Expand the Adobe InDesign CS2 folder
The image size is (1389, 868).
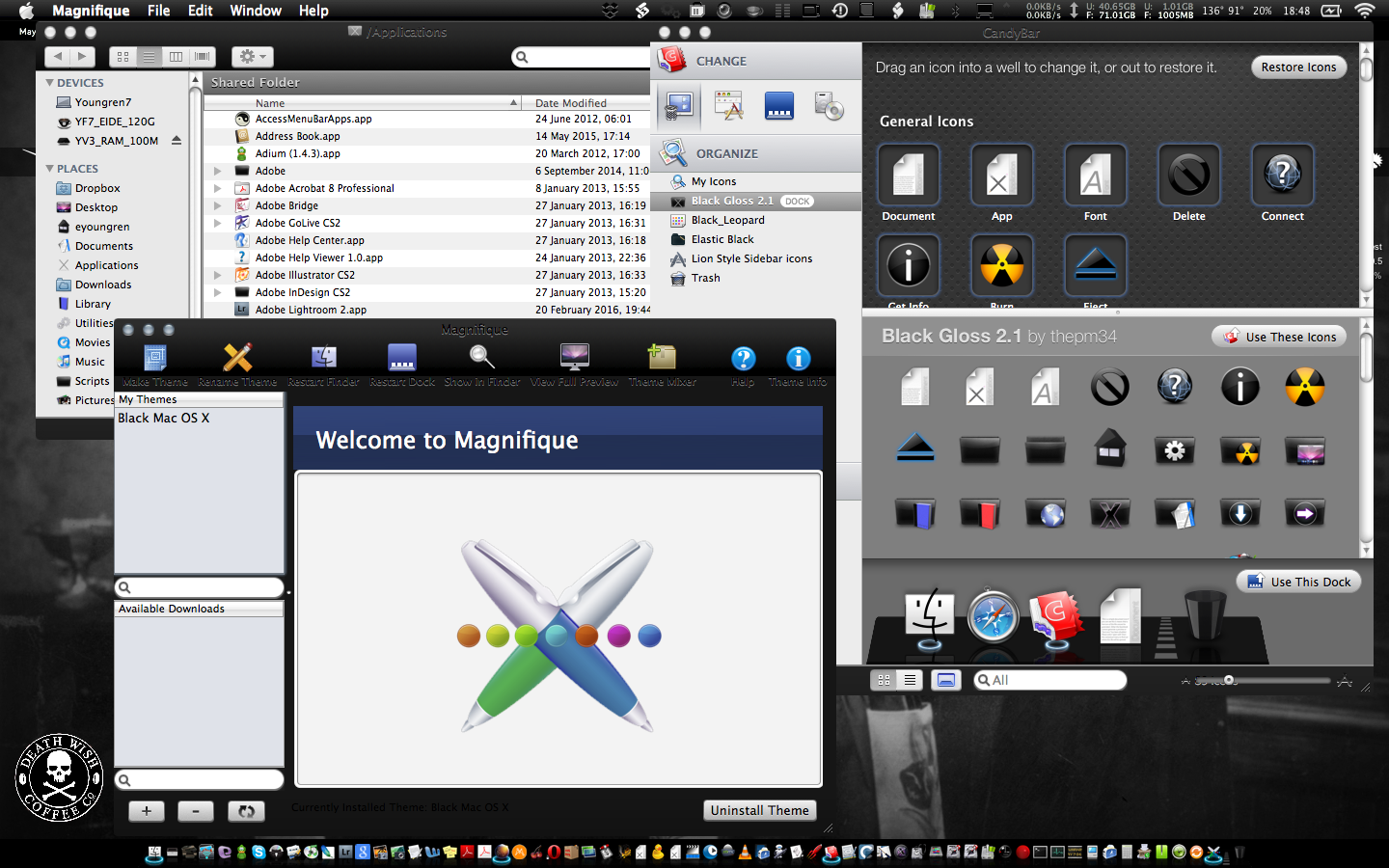point(218,292)
